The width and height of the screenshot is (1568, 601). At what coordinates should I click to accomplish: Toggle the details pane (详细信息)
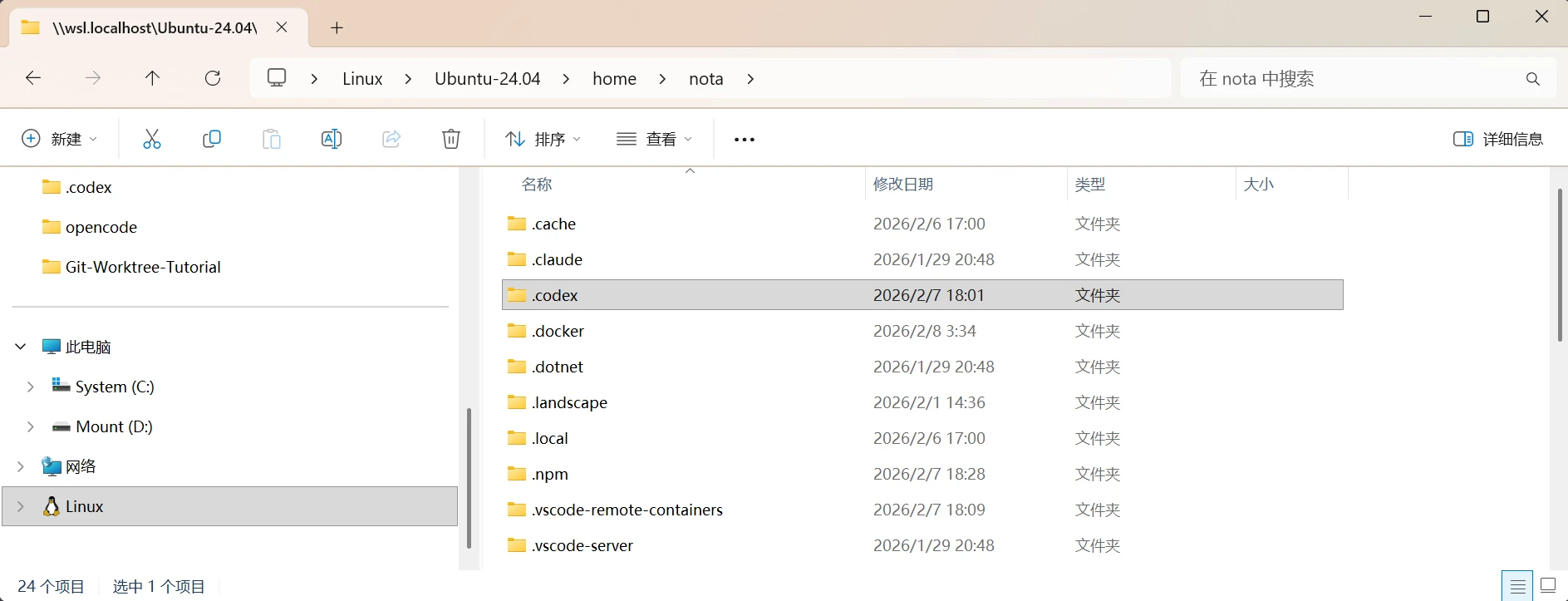[1497, 139]
